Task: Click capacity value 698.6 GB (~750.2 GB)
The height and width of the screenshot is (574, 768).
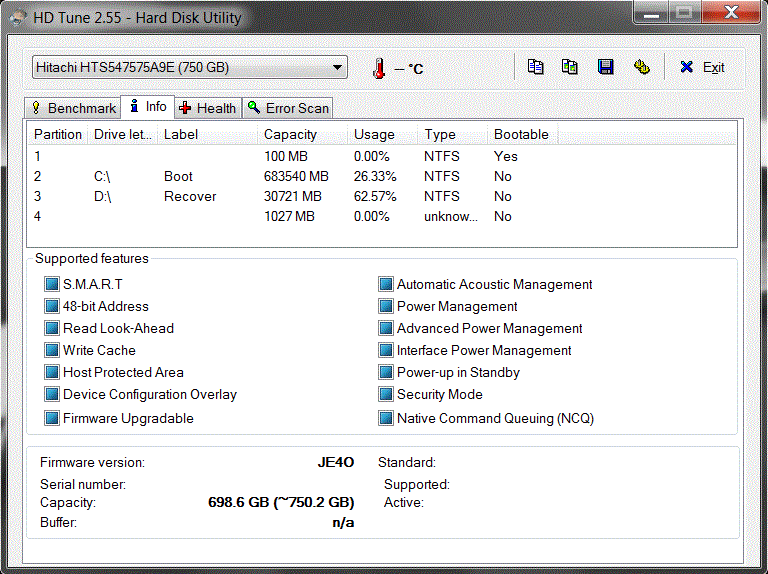Action: 281,502
